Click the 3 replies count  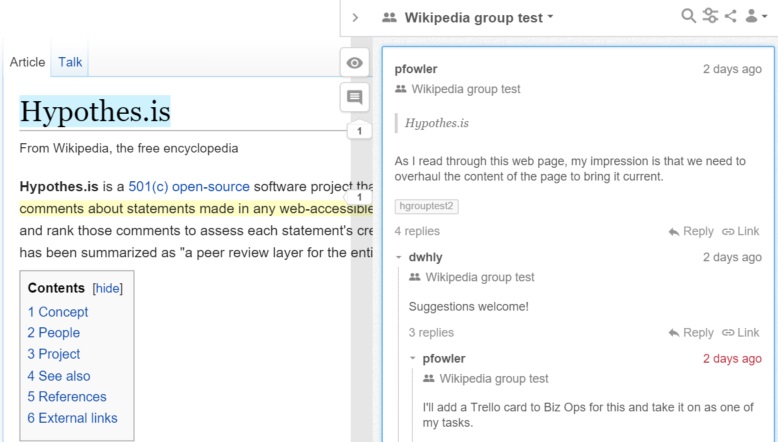[x=431, y=332]
